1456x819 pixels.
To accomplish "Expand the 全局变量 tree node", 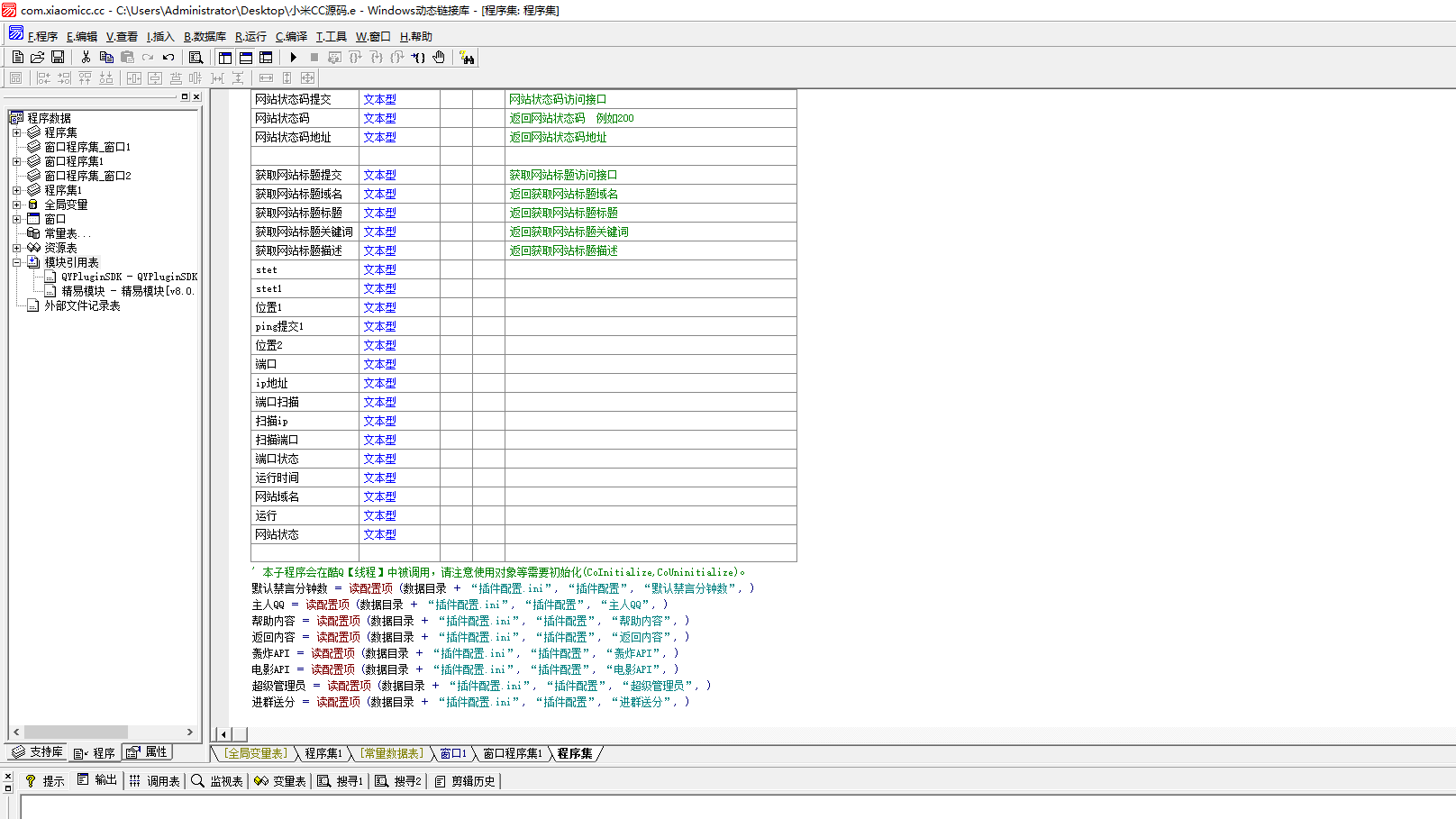I will (16, 205).
